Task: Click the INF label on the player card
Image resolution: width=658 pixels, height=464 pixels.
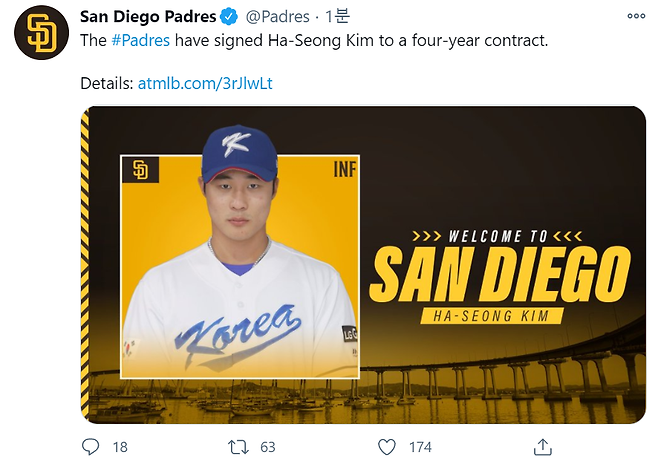Action: [x=344, y=170]
